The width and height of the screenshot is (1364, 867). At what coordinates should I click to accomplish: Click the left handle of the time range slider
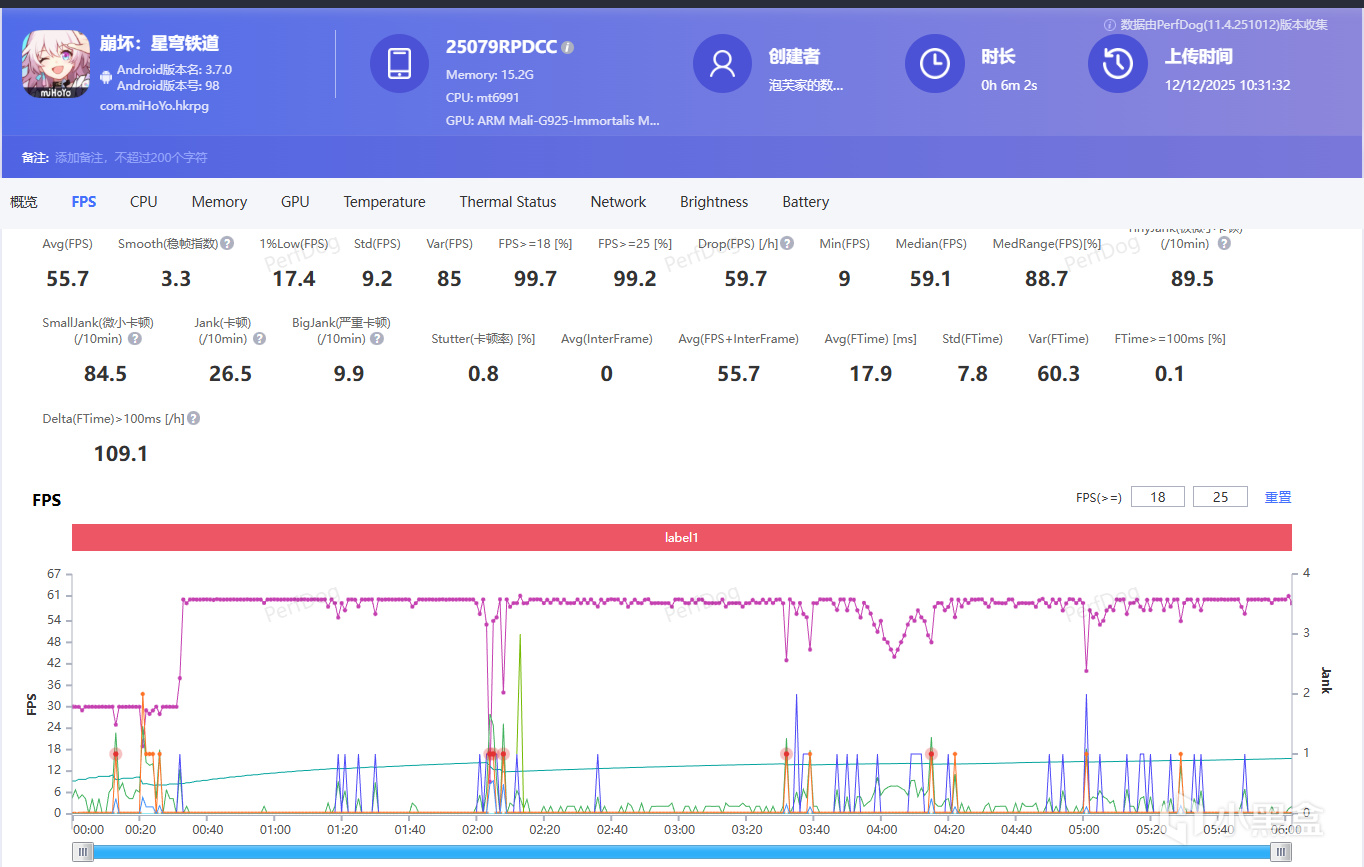(x=84, y=852)
